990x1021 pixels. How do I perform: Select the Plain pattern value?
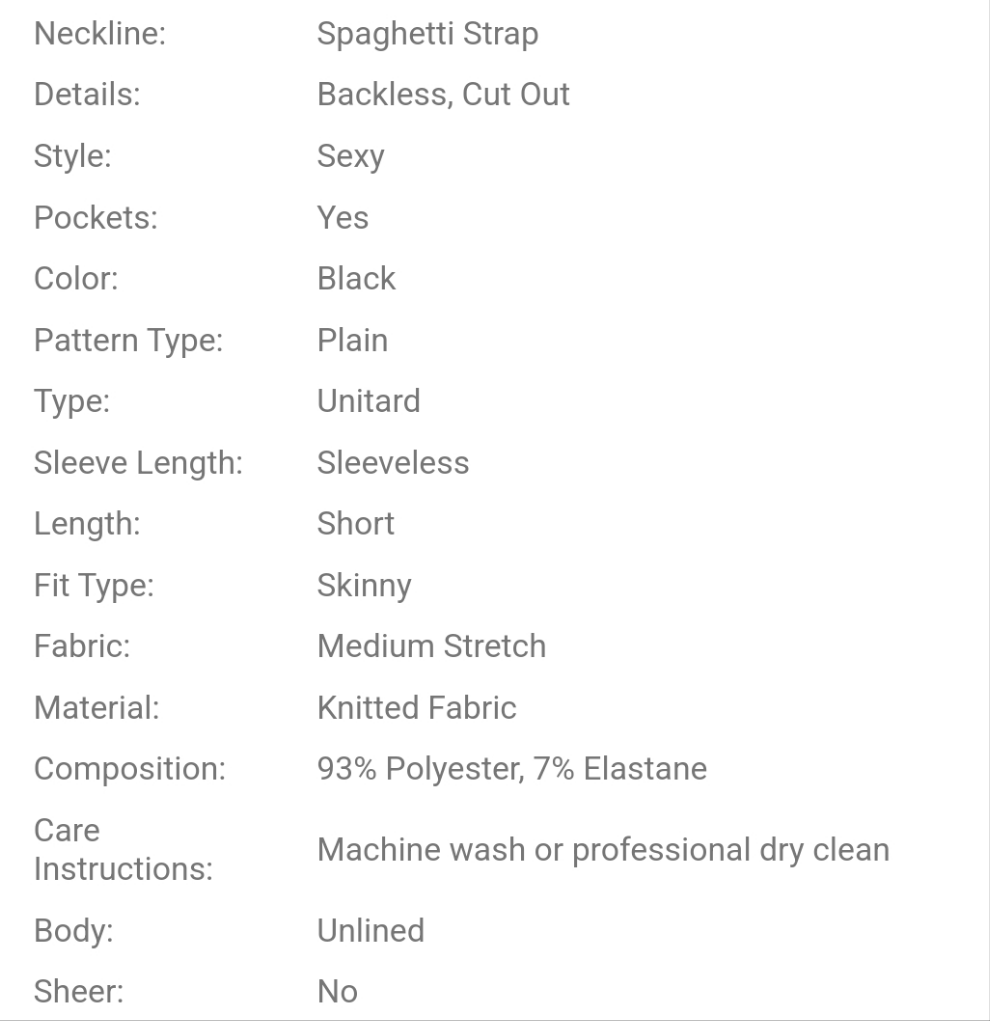click(352, 340)
